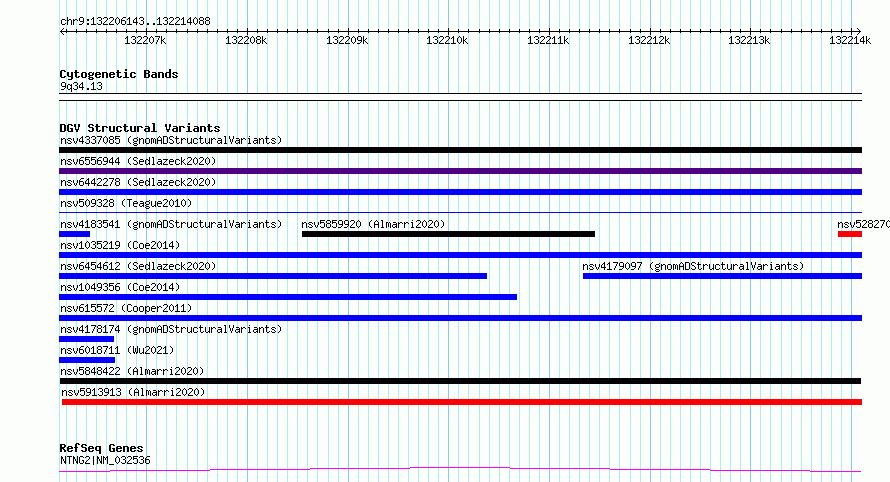
Task: Click the short red bar under nsv52827
Action: click(850, 234)
